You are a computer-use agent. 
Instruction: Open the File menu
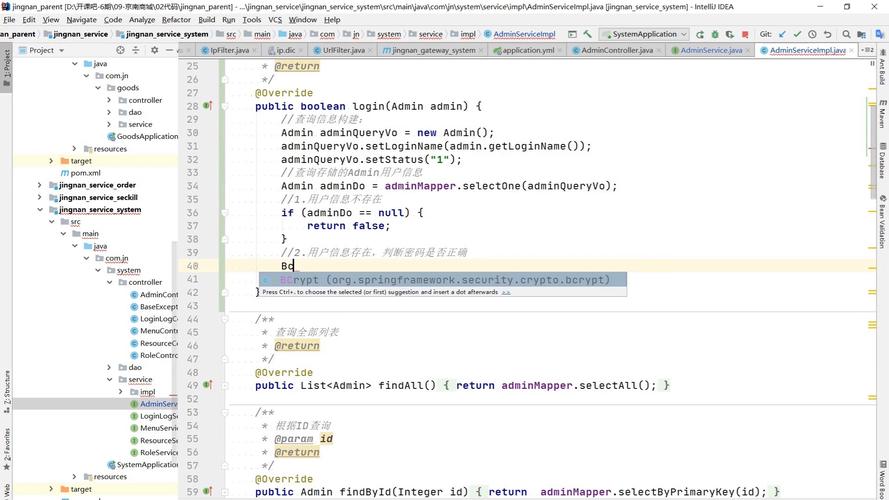coord(9,19)
